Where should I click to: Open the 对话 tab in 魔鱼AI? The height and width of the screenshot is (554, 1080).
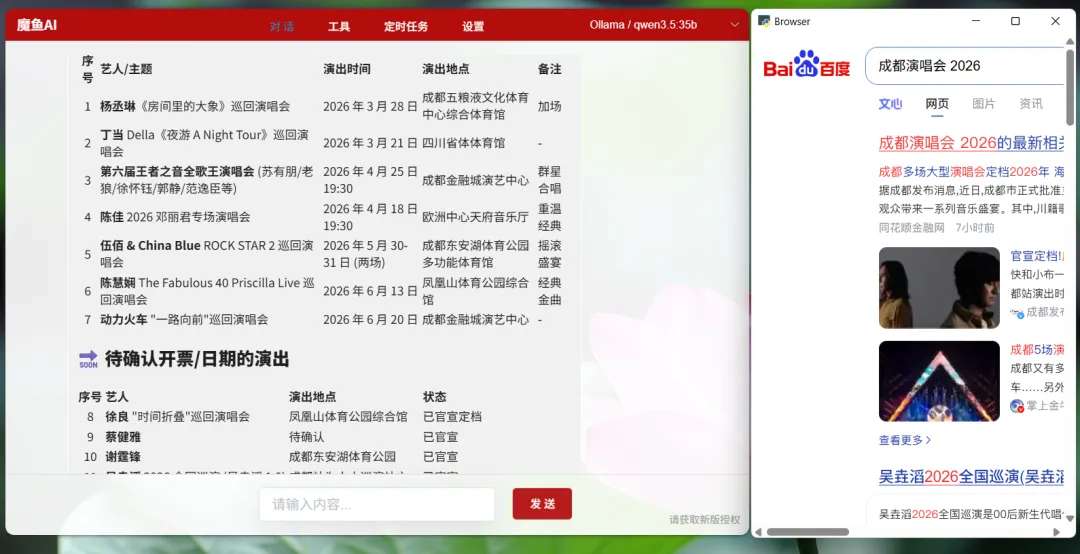282,26
